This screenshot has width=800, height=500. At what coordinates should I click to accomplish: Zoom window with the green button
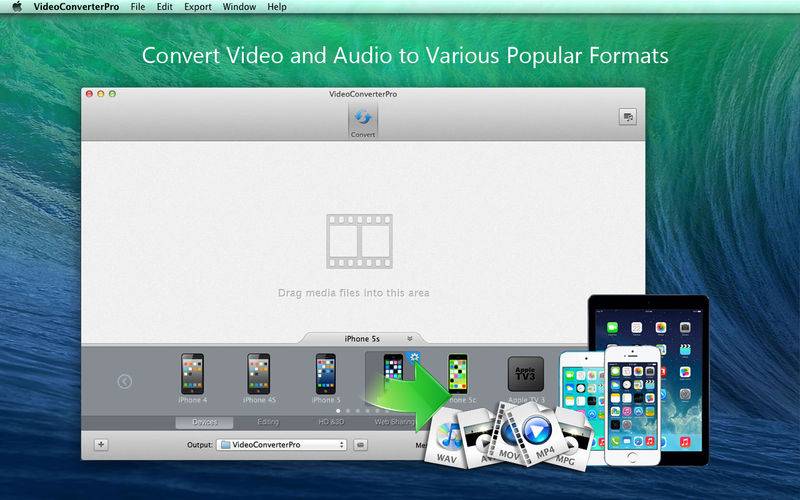click(x=112, y=94)
